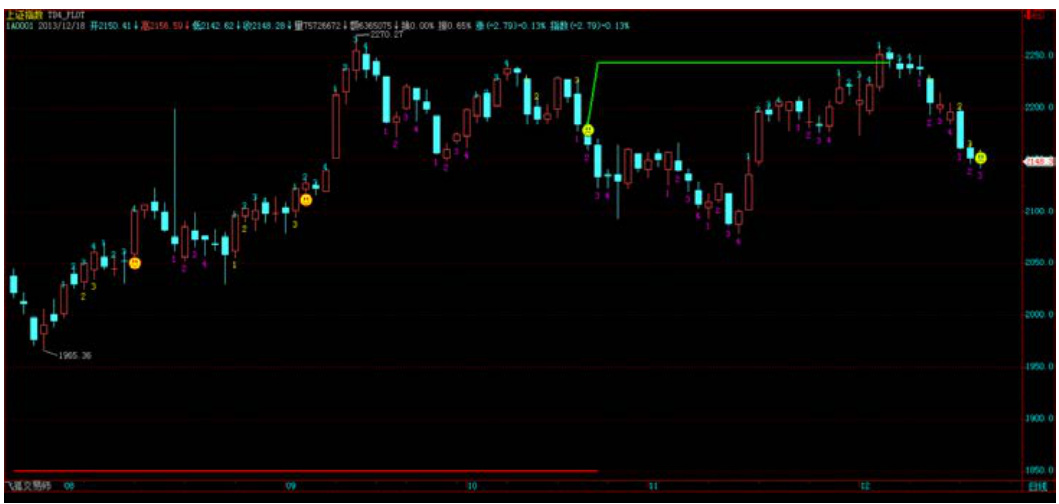The image size is (1059, 504).
Task: Click the month 10 marker on the time axis
Action: pyautogui.click(x=470, y=486)
